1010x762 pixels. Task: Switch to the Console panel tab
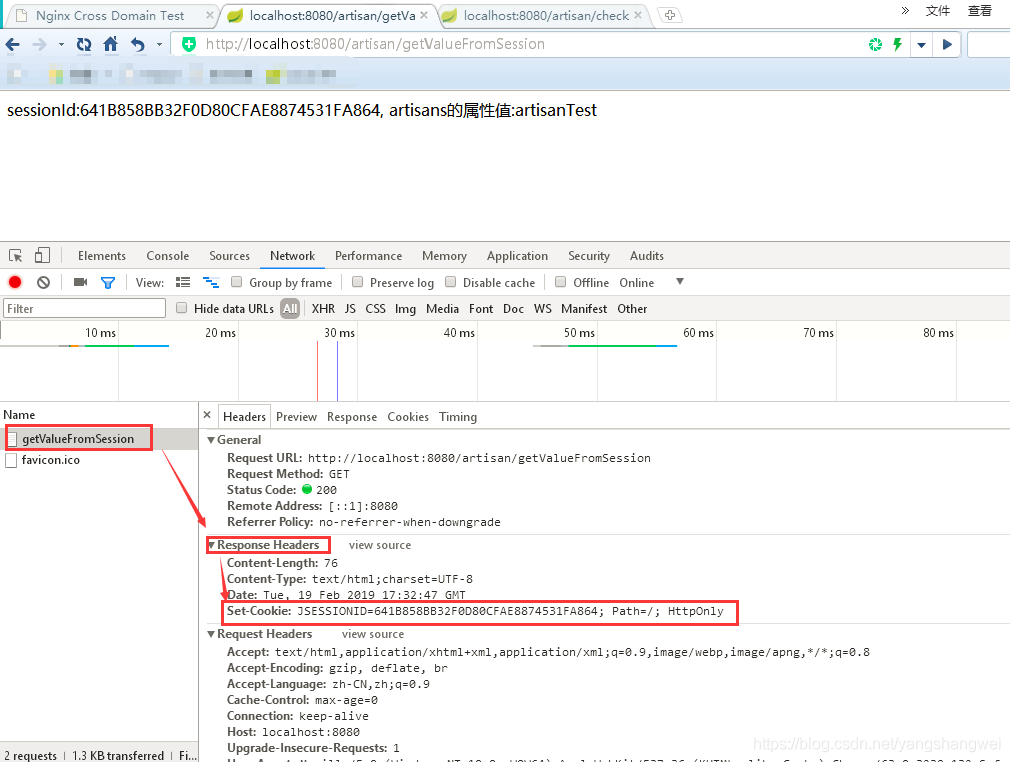[x=167, y=256]
